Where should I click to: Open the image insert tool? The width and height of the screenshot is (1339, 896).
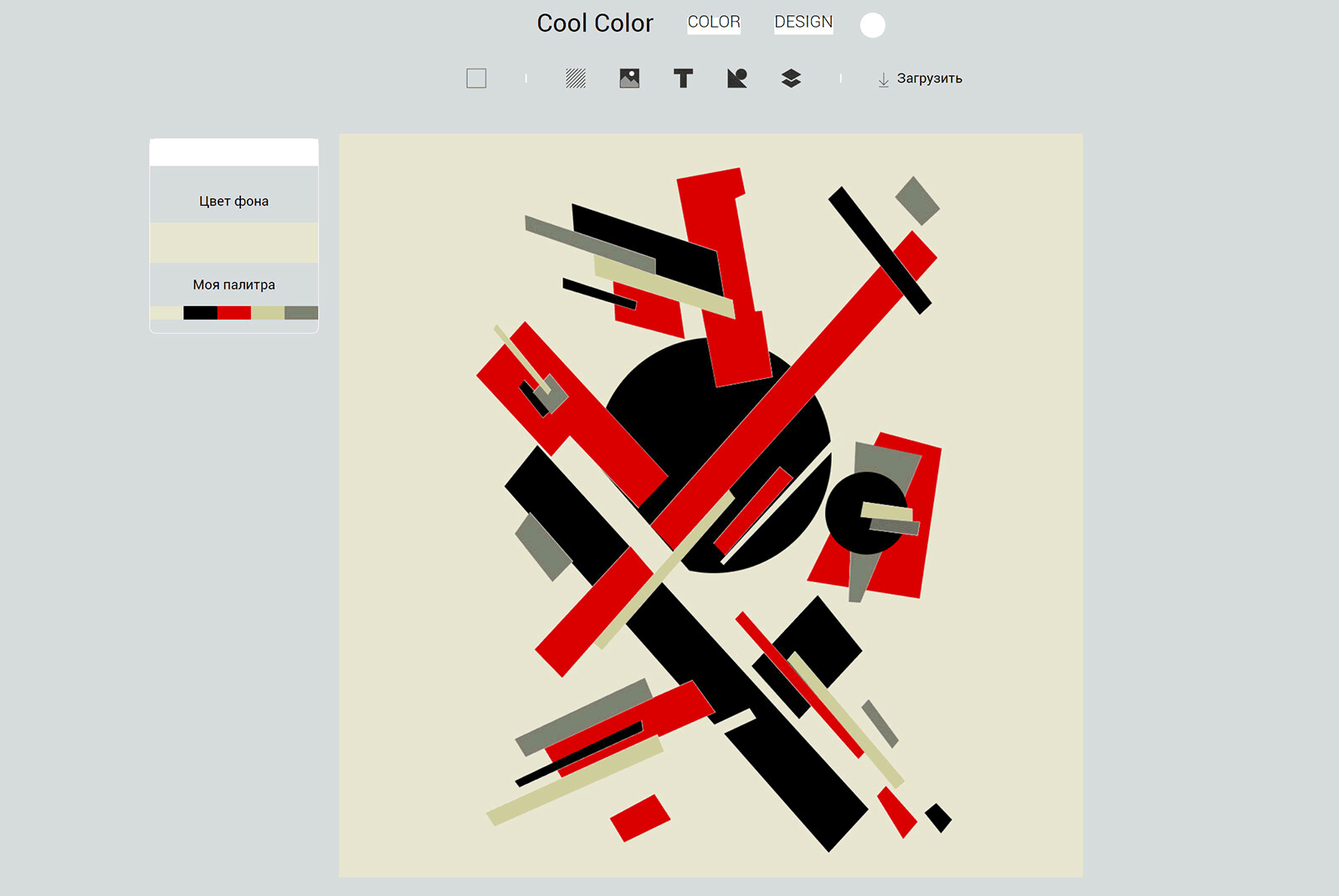tap(629, 79)
